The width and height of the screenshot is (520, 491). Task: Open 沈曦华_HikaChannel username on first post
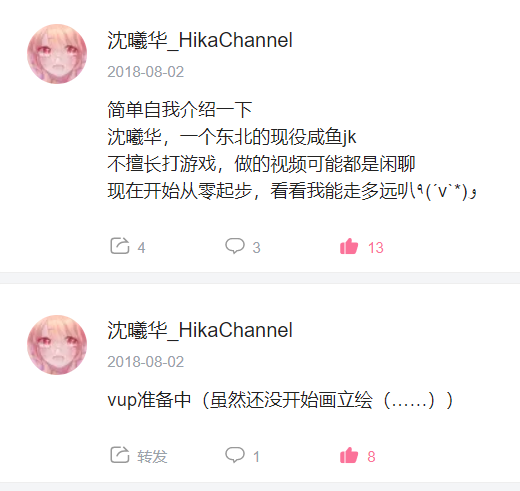[200, 41]
